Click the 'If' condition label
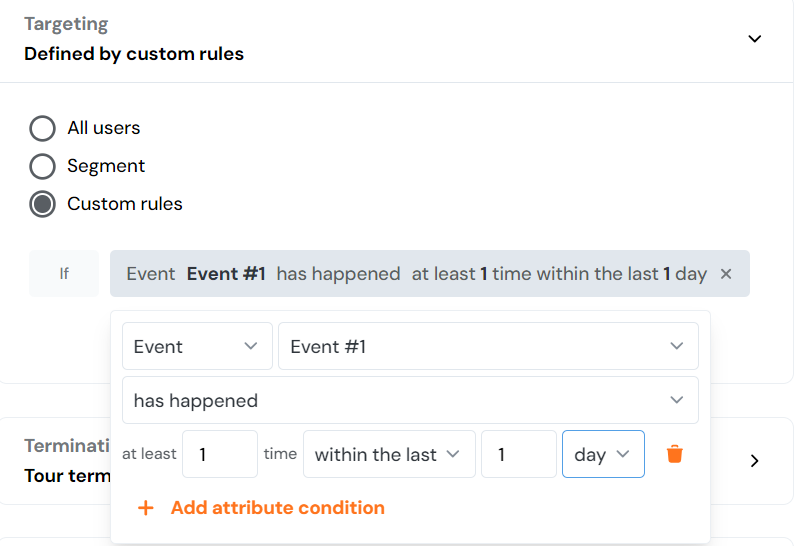798x546 pixels. (x=64, y=274)
